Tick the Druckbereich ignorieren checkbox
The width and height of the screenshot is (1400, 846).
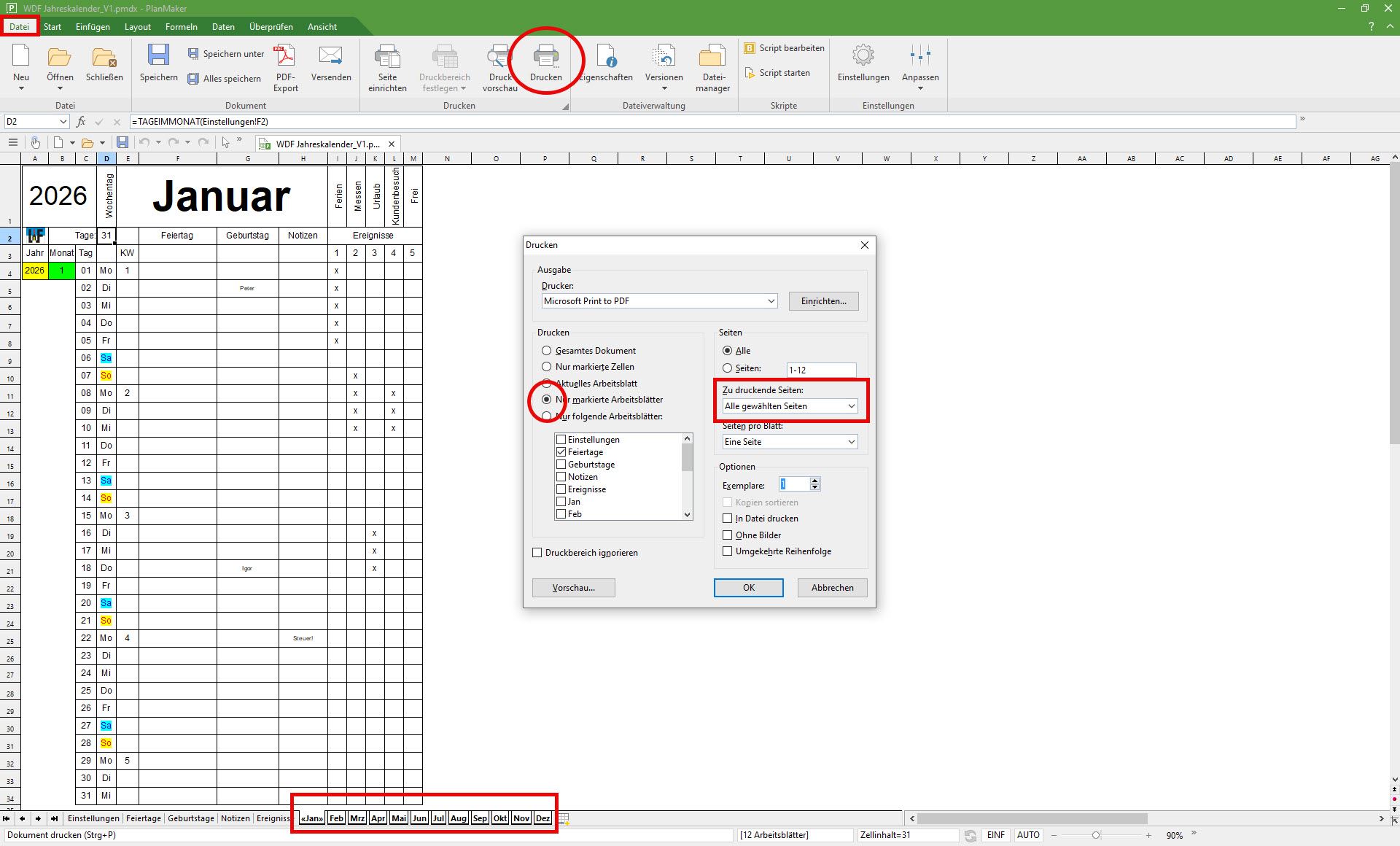(x=537, y=553)
